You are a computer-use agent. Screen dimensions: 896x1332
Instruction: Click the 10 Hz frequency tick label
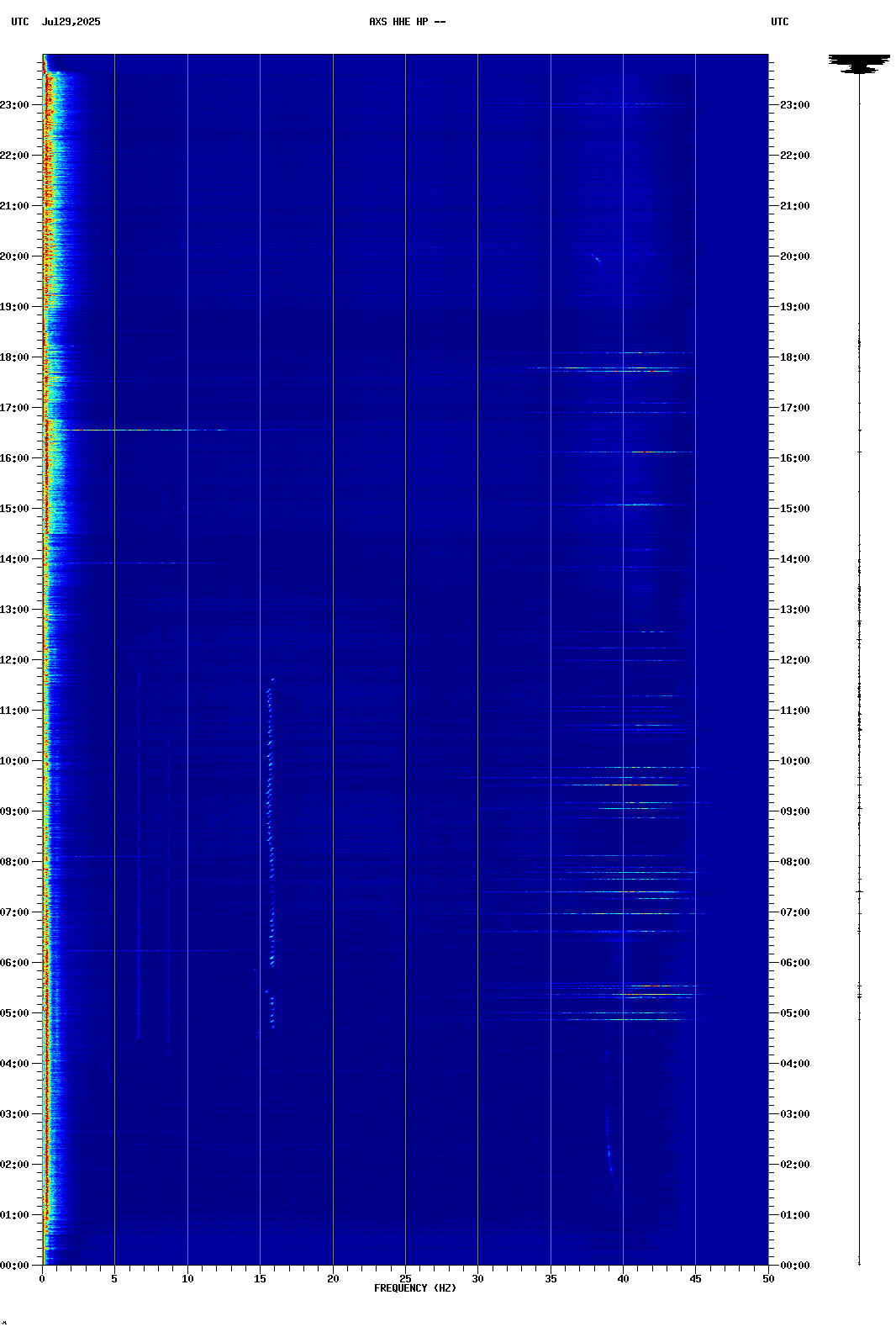(x=187, y=1279)
